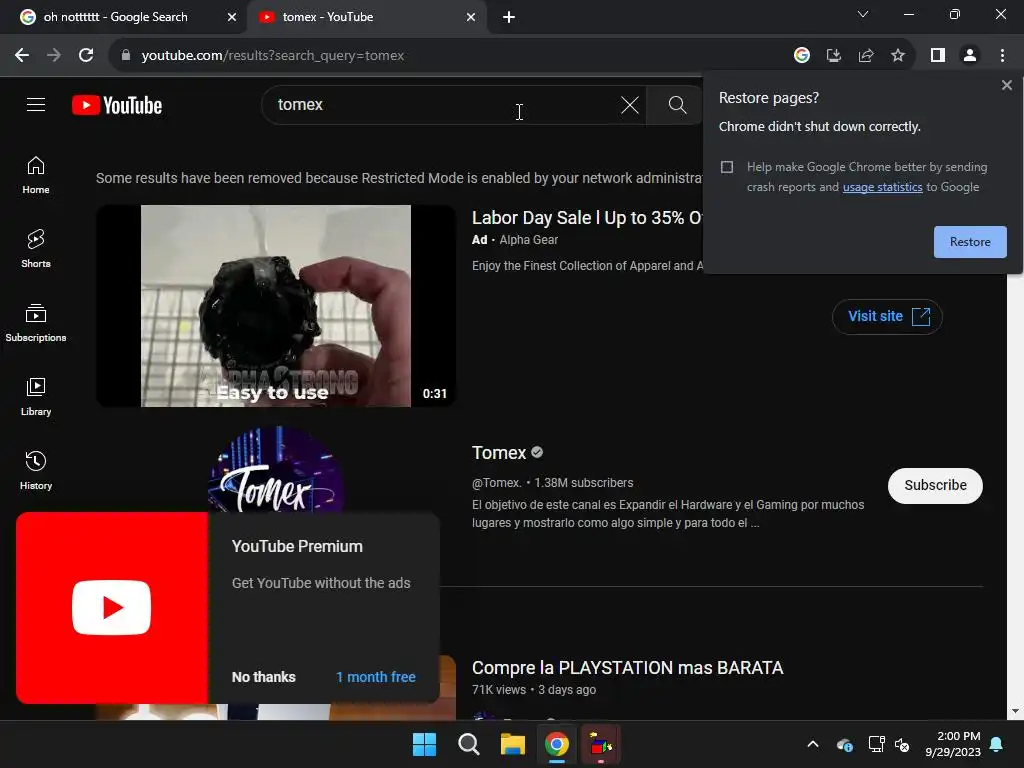Open the Windows Start menu
Viewport: 1024px width, 768px height.
(x=424, y=744)
